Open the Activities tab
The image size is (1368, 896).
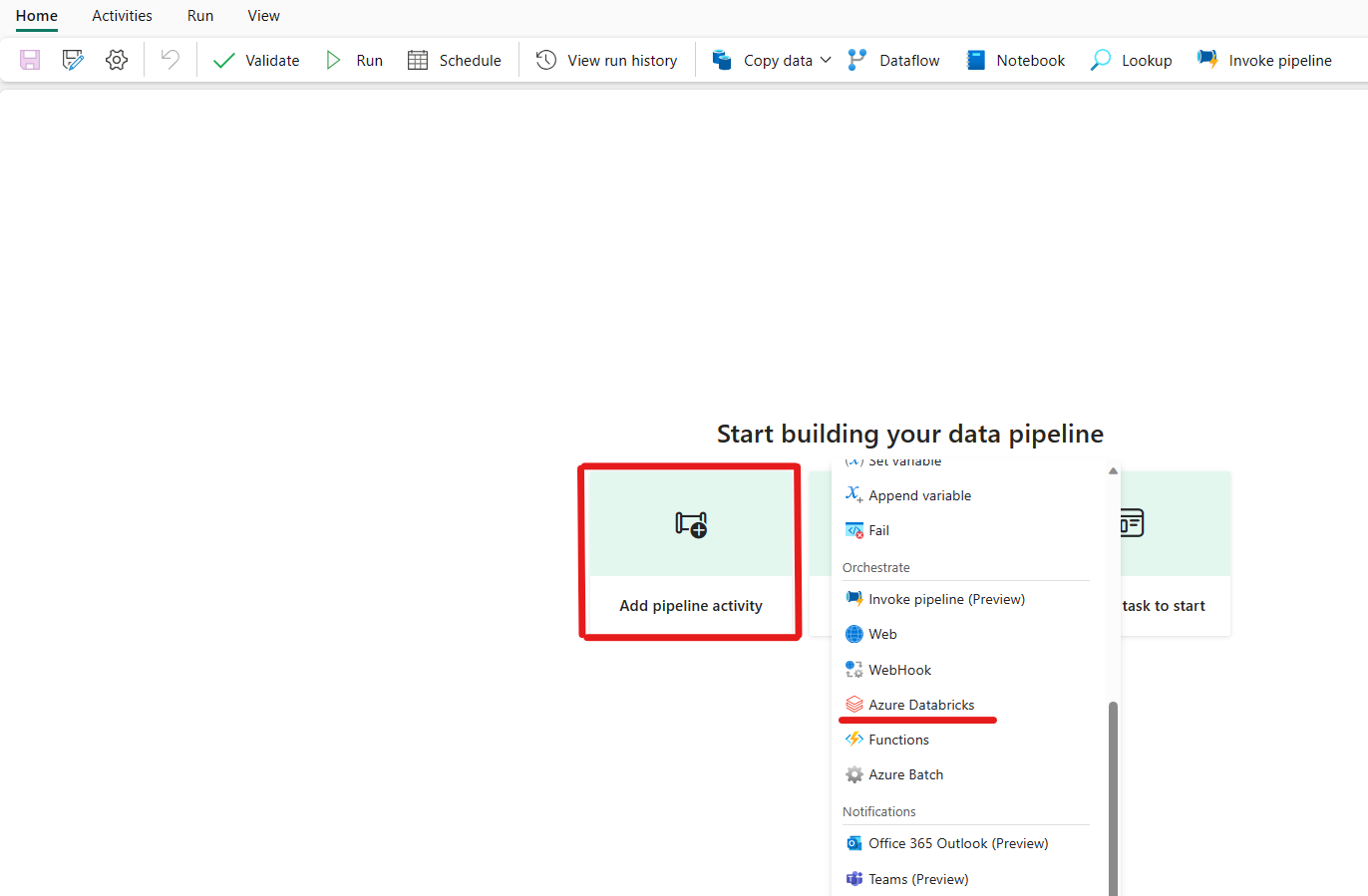point(123,16)
